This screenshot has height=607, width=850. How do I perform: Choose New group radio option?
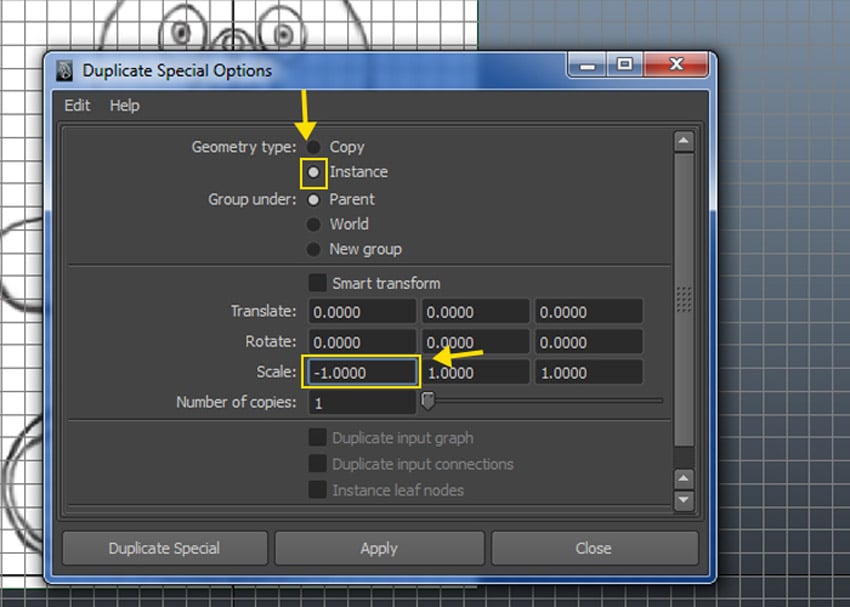click(x=313, y=249)
